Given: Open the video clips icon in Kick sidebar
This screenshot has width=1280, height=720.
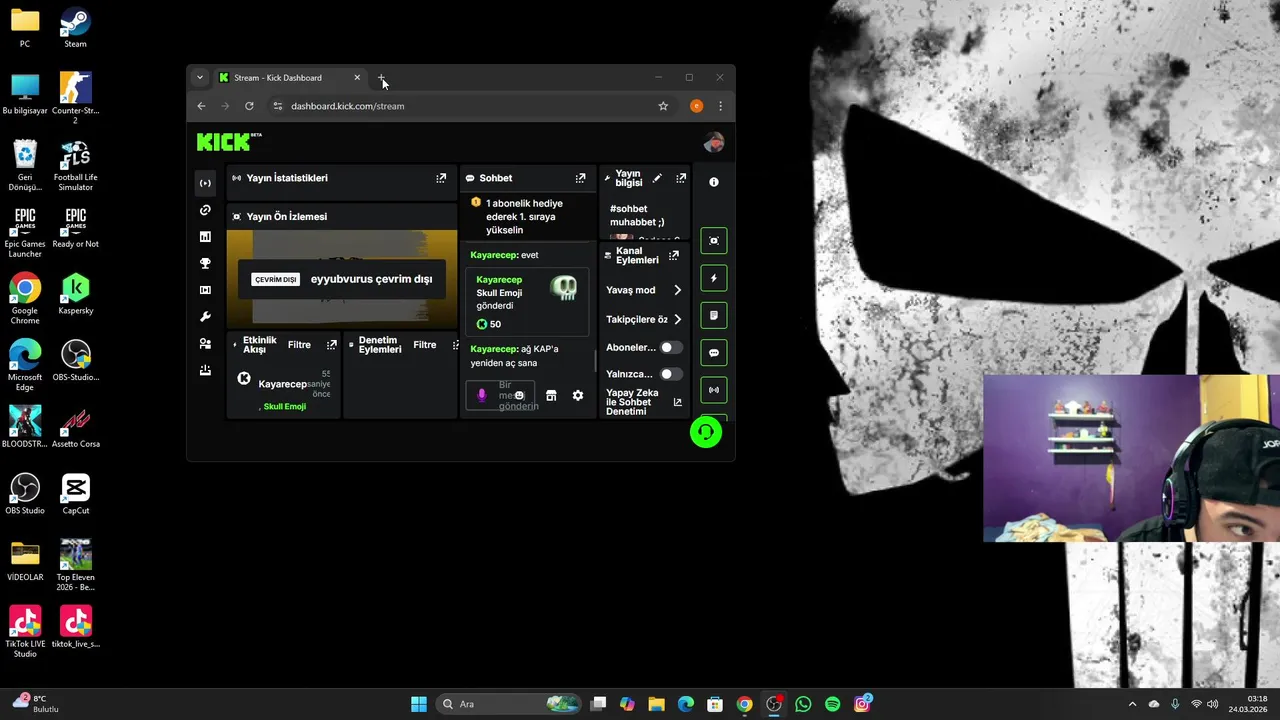Looking at the screenshot, I should pyautogui.click(x=205, y=290).
